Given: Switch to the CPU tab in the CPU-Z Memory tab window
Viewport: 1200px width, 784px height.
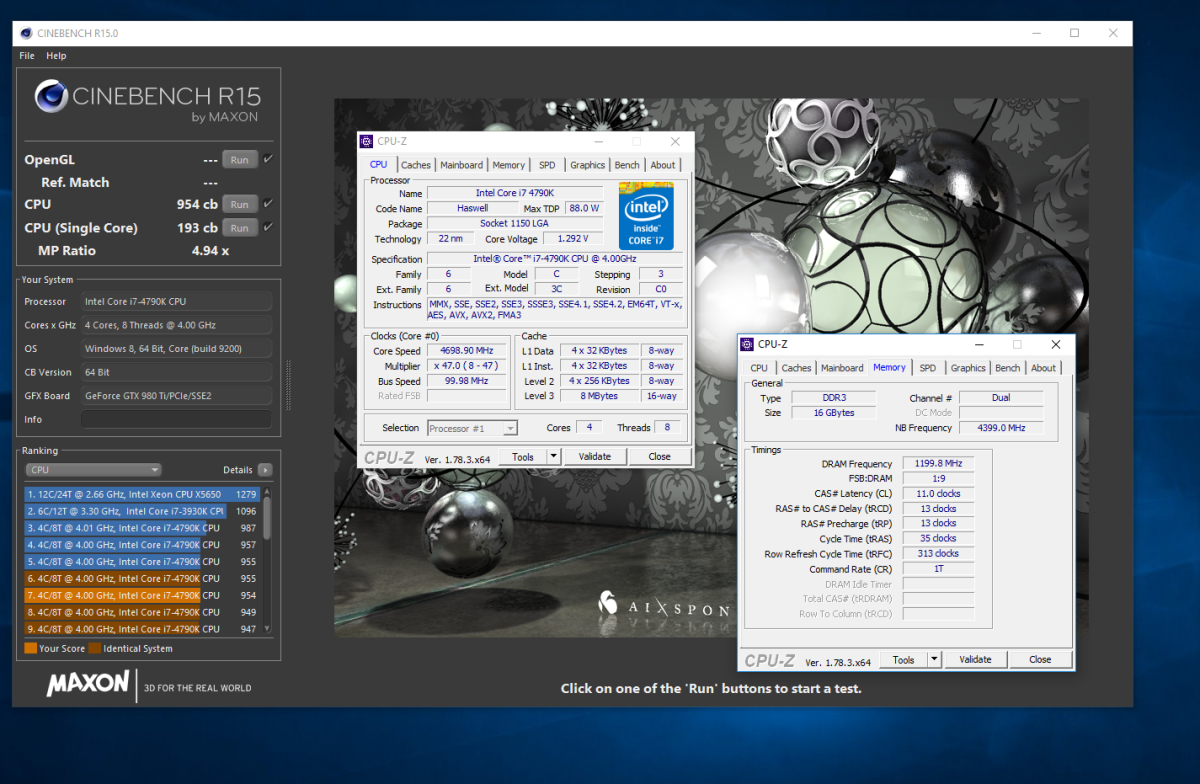Looking at the screenshot, I should coord(759,368).
